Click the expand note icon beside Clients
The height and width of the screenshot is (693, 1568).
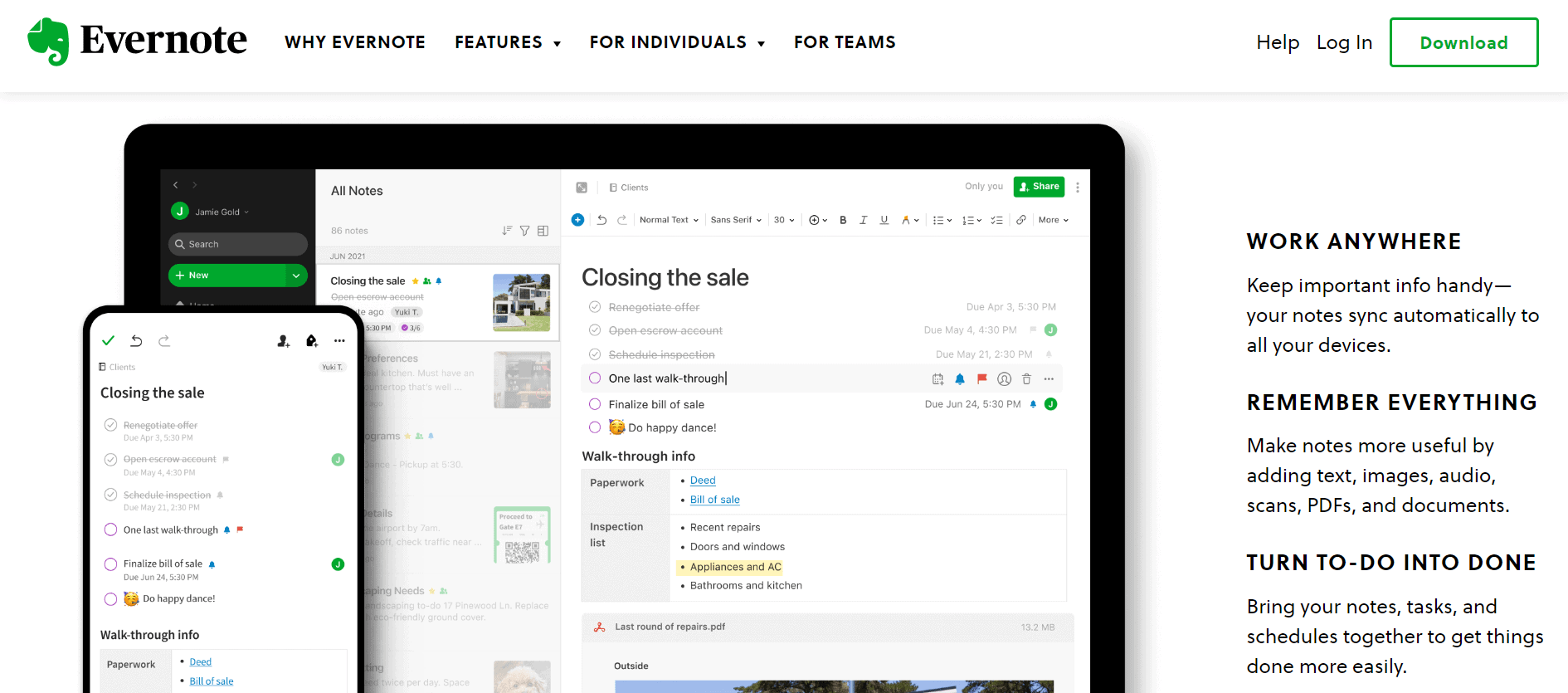582,188
